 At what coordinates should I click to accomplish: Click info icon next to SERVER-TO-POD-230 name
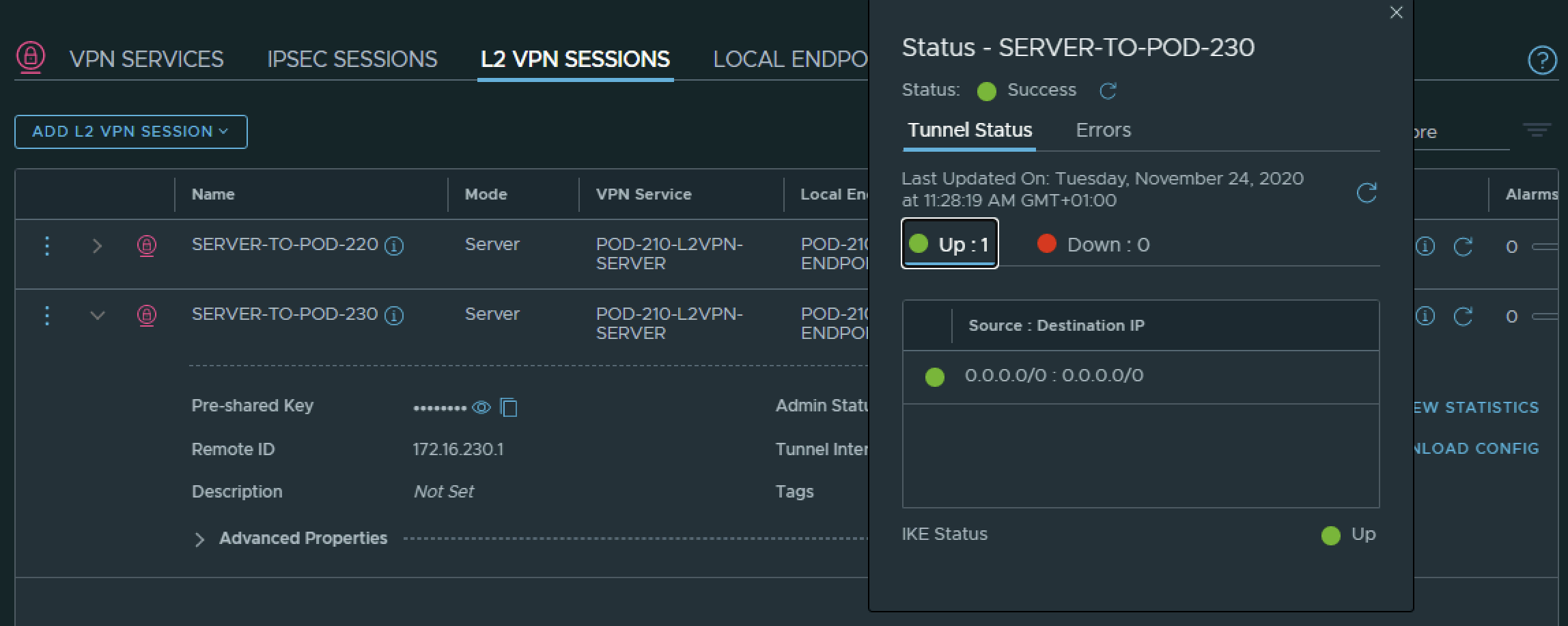coord(394,315)
